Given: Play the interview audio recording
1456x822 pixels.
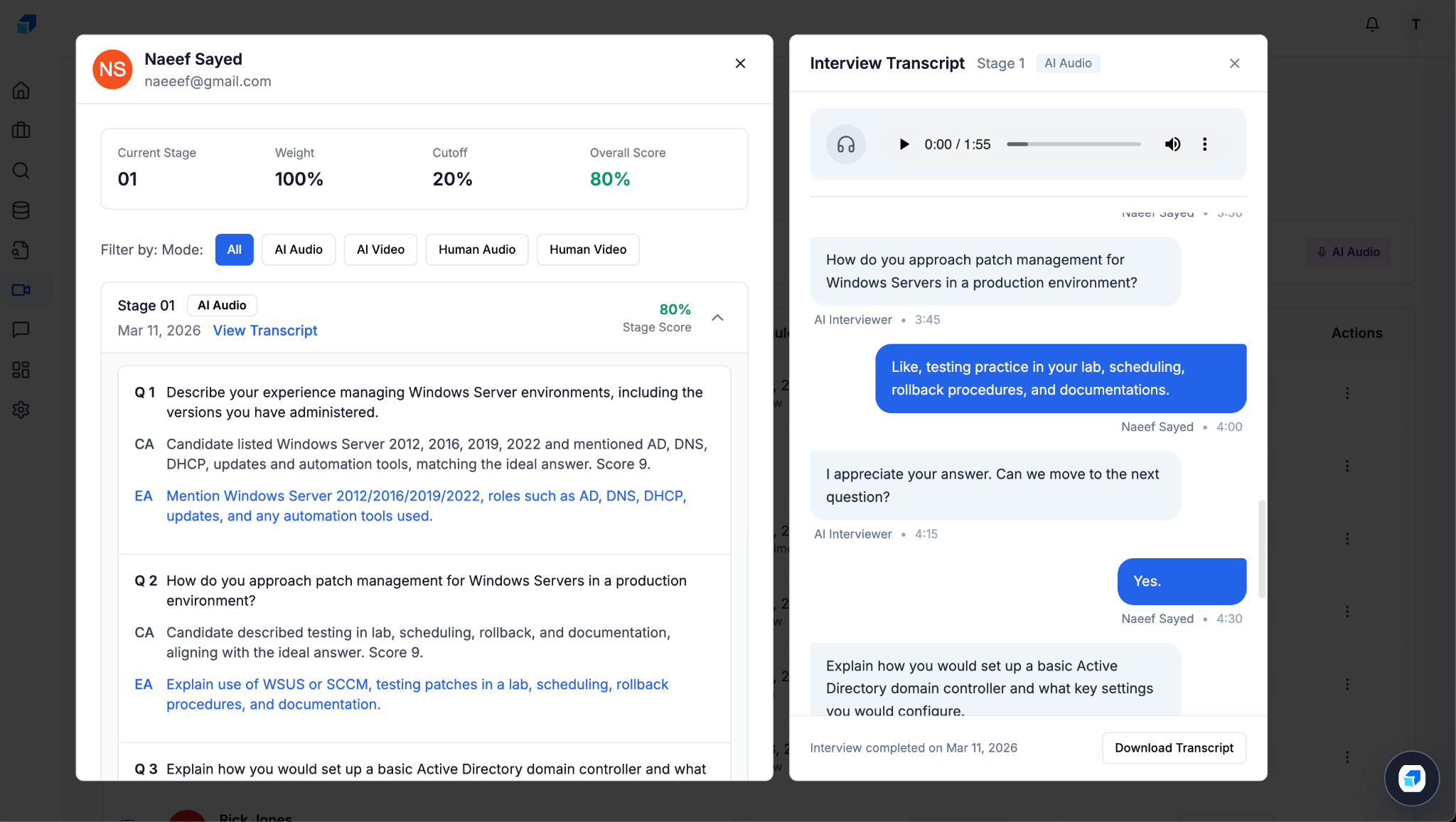Looking at the screenshot, I should (x=904, y=144).
